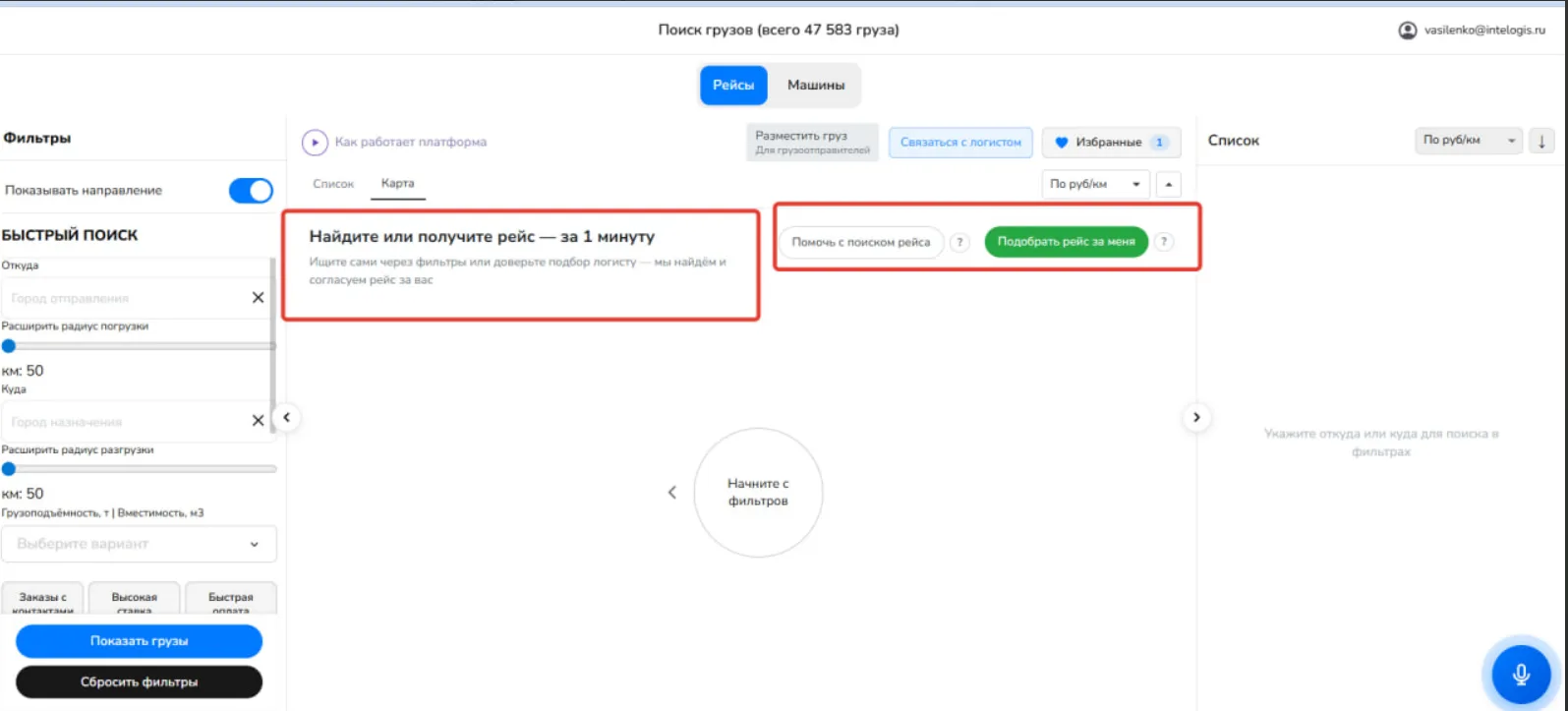Clear the 'Город отправления' field with X
Screen dimensions: 1568x711
click(x=258, y=298)
